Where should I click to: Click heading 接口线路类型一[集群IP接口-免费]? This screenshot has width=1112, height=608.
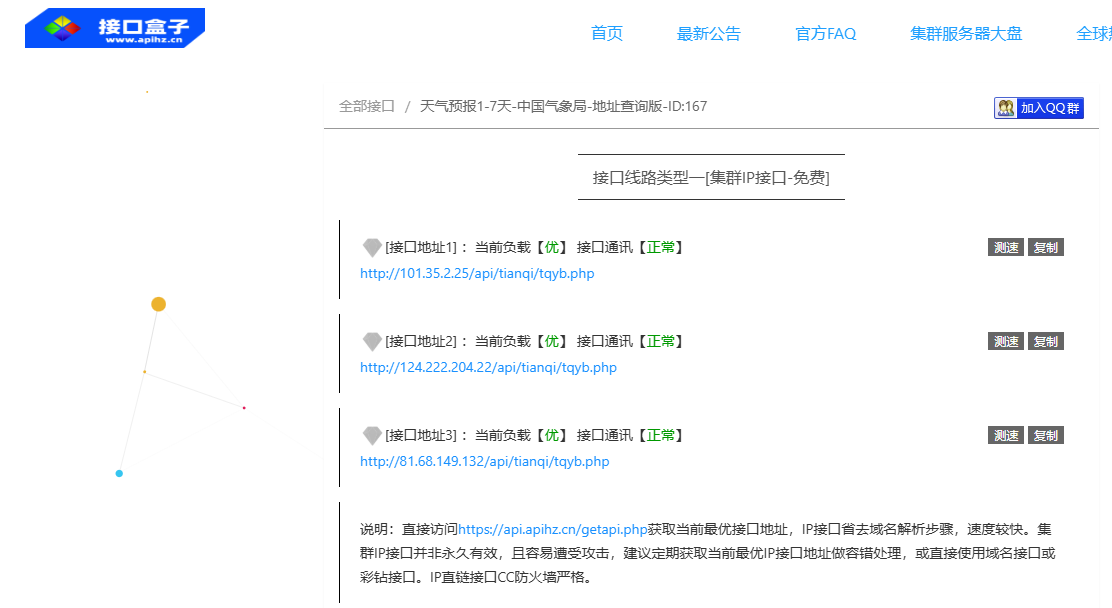click(x=711, y=177)
